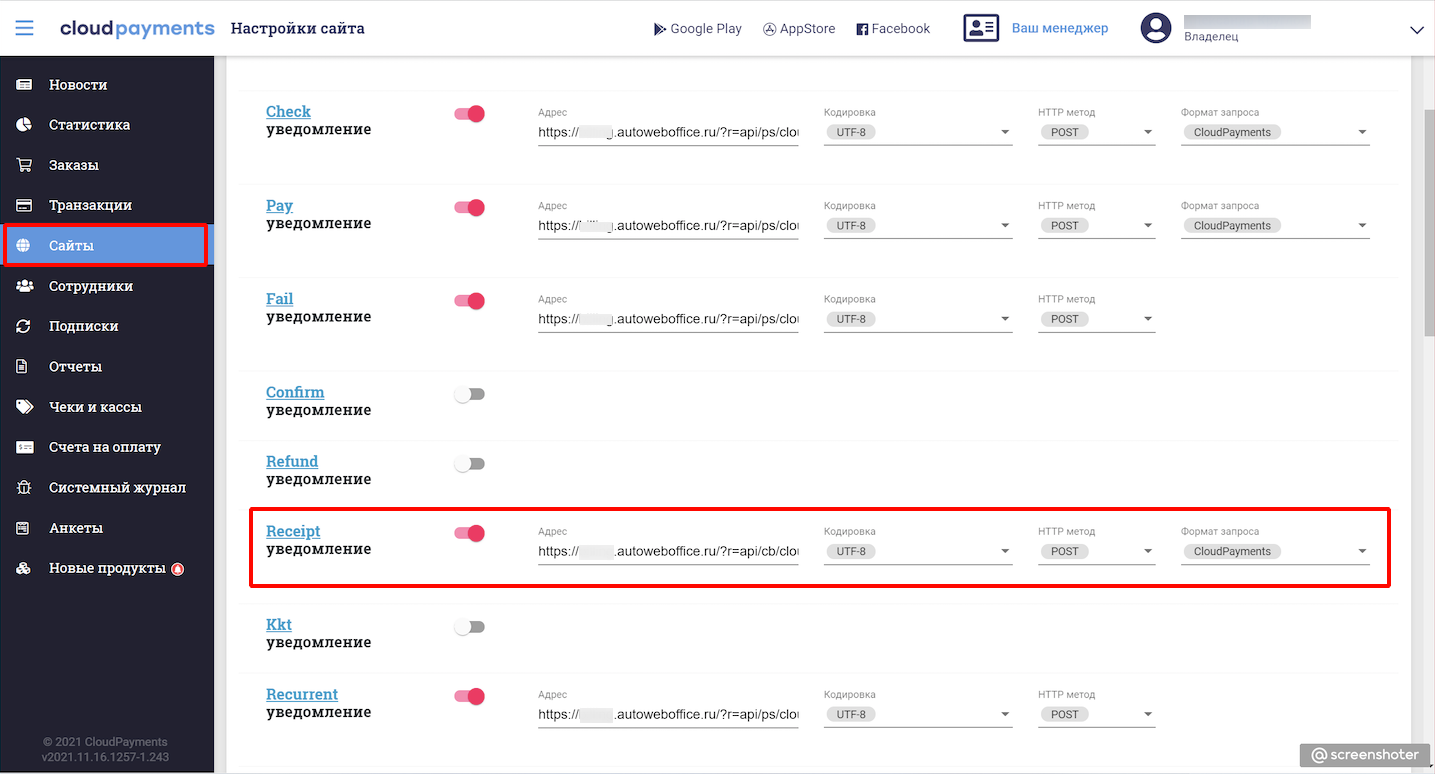Click the user profile avatar icon
Viewport: 1435px width, 774px height.
1156,28
